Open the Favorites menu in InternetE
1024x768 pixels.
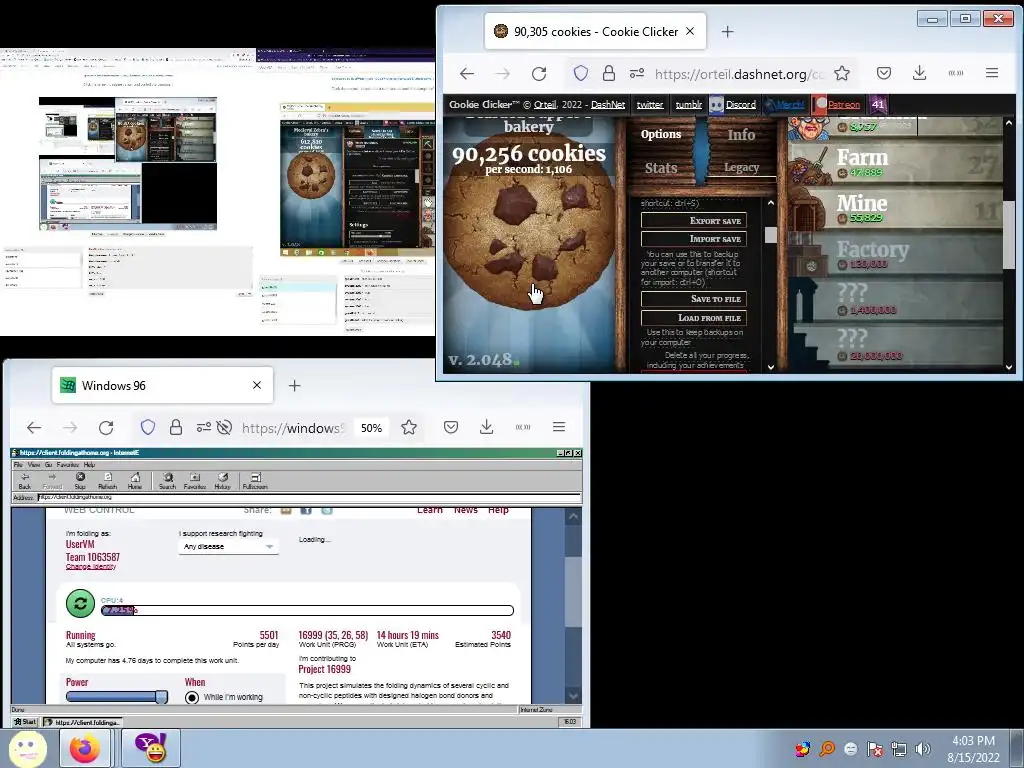click(67, 465)
